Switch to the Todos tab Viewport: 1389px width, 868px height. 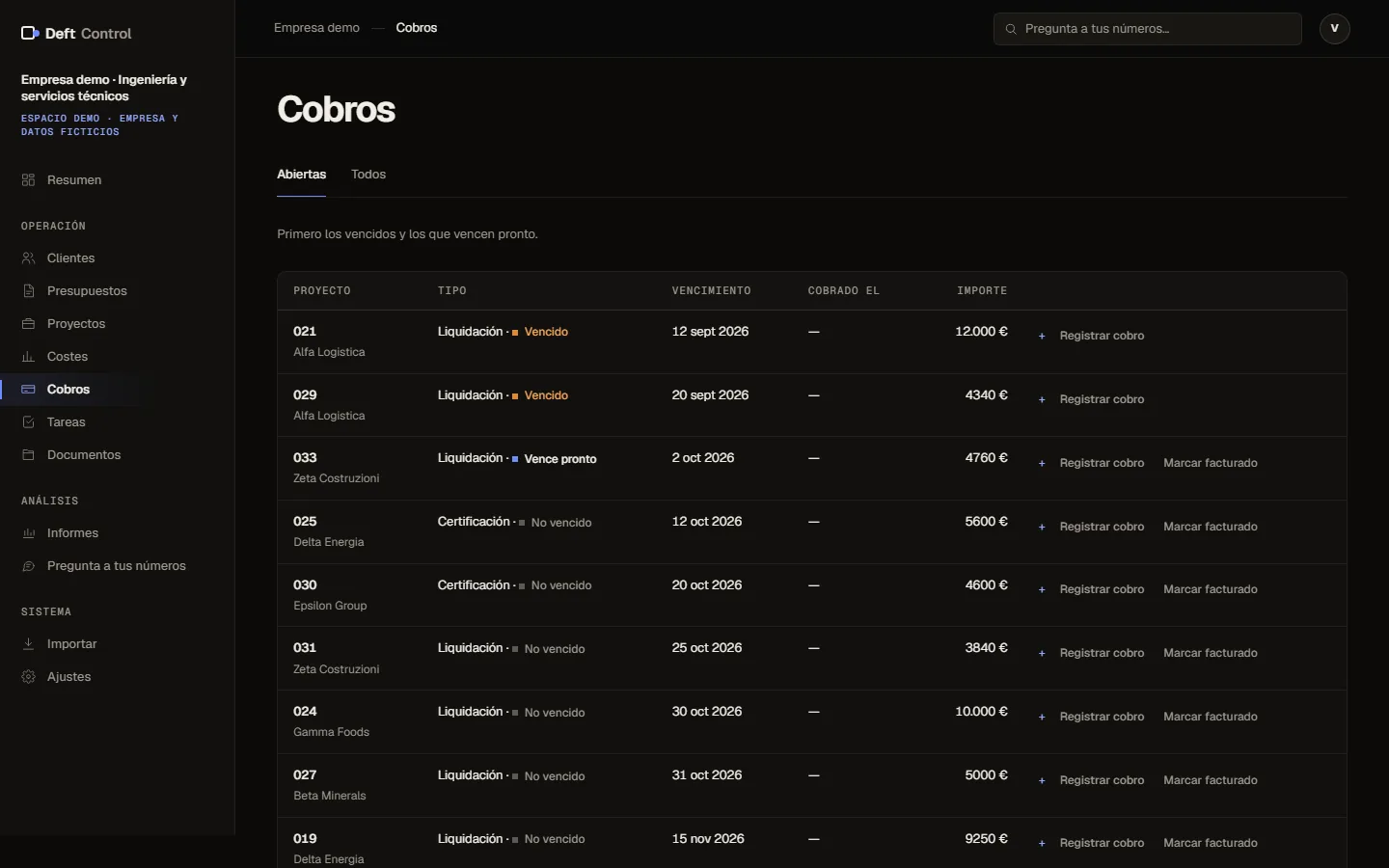pos(368,175)
